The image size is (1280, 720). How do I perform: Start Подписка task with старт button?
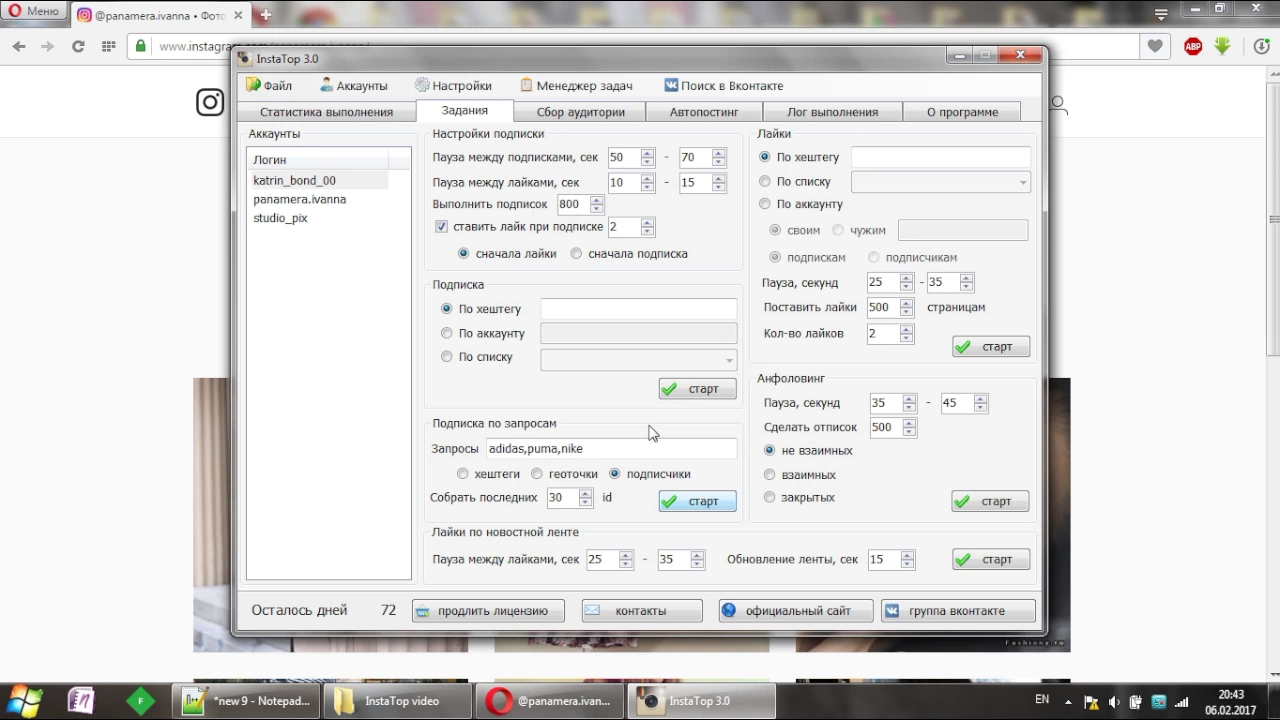click(x=697, y=389)
